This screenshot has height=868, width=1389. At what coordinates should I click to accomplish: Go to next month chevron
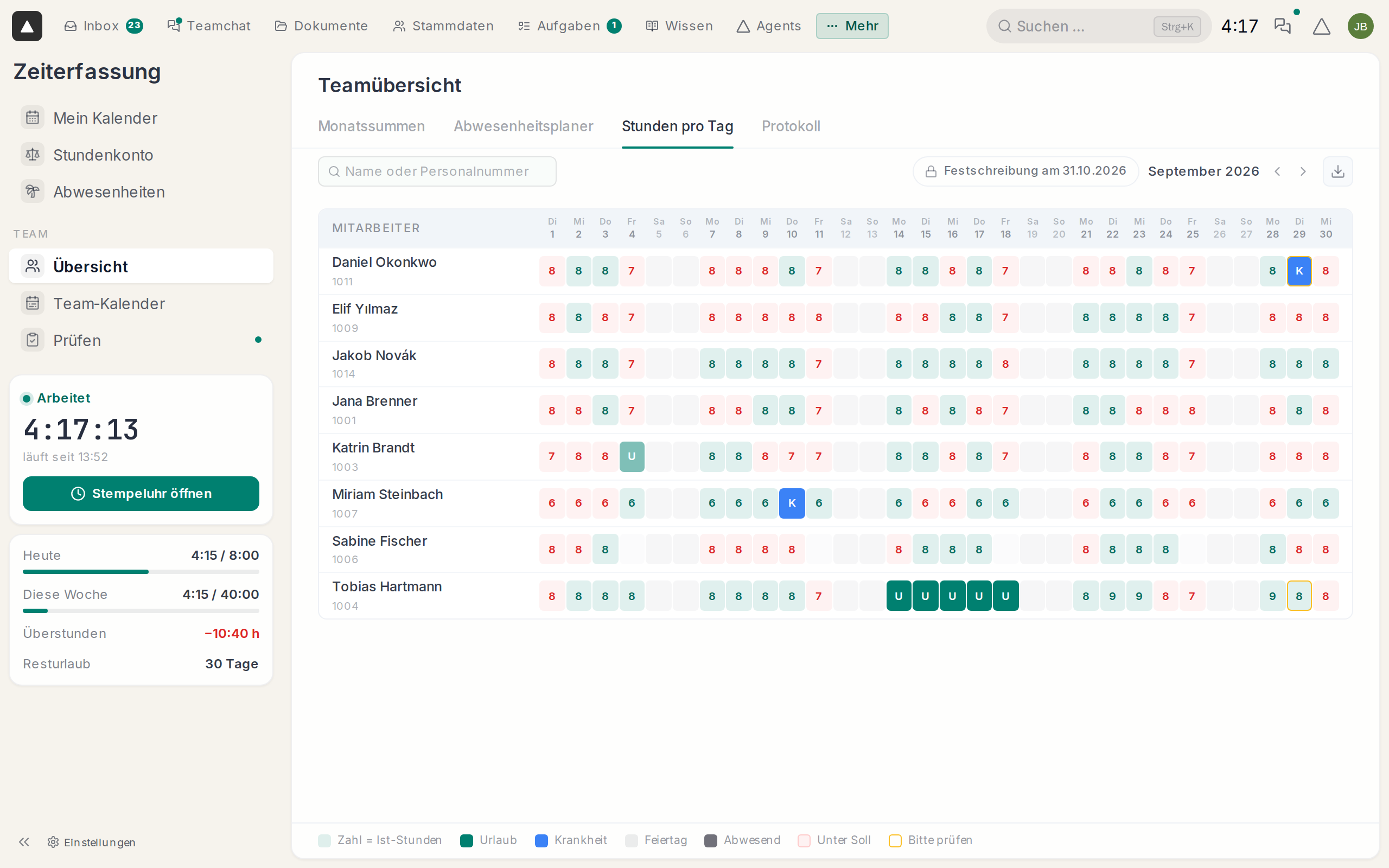click(1303, 171)
